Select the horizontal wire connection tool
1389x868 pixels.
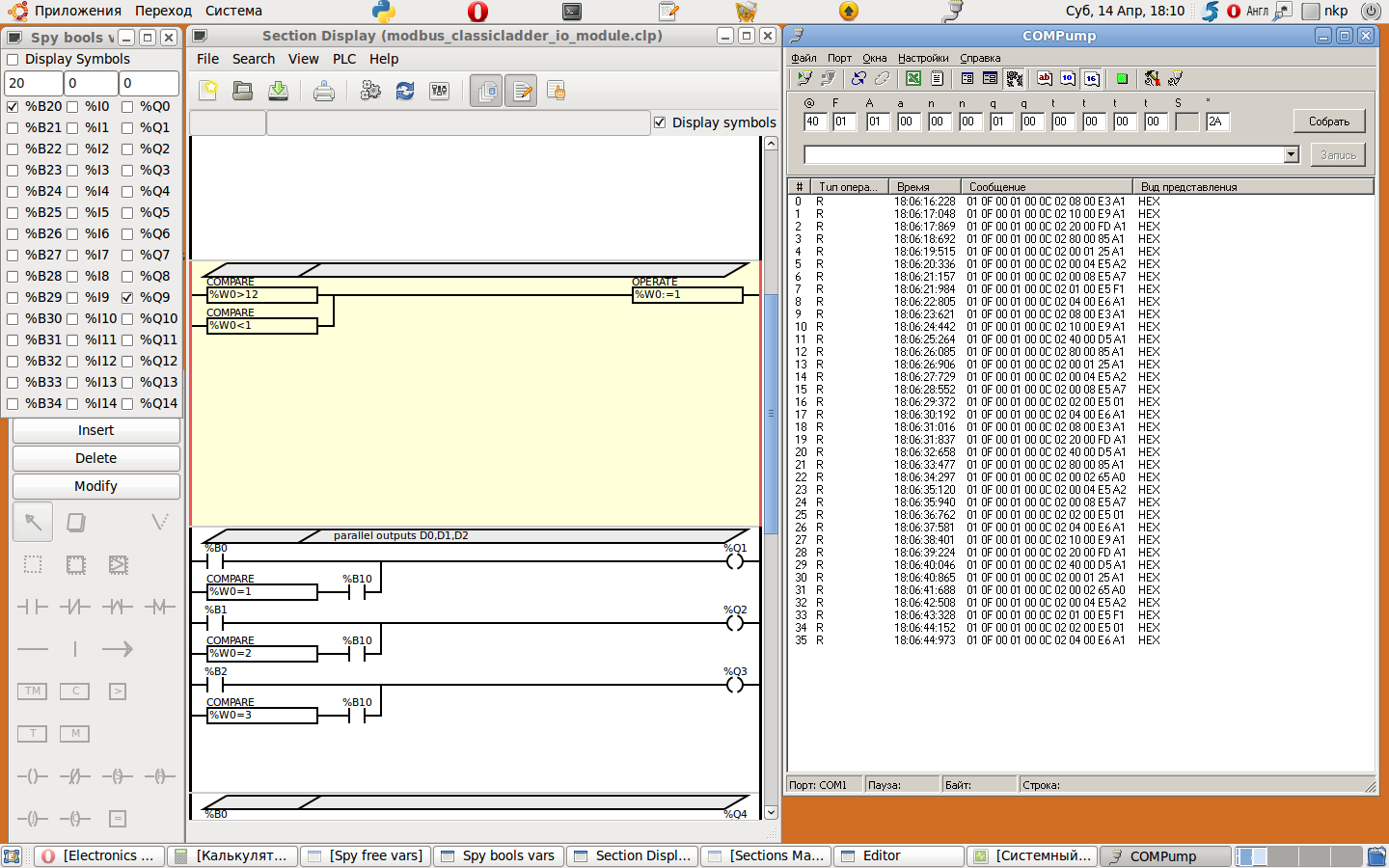[x=33, y=649]
